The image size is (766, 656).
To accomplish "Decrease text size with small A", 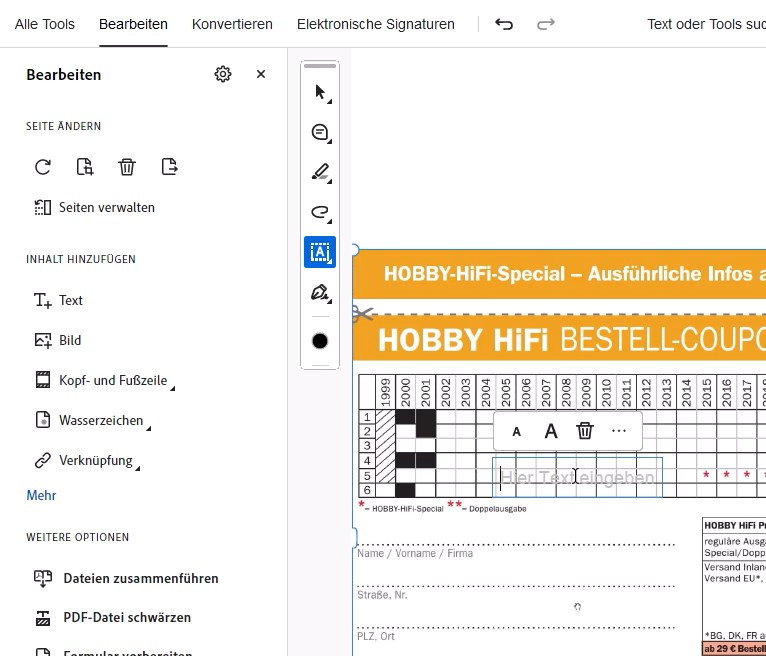I will 516,432.
